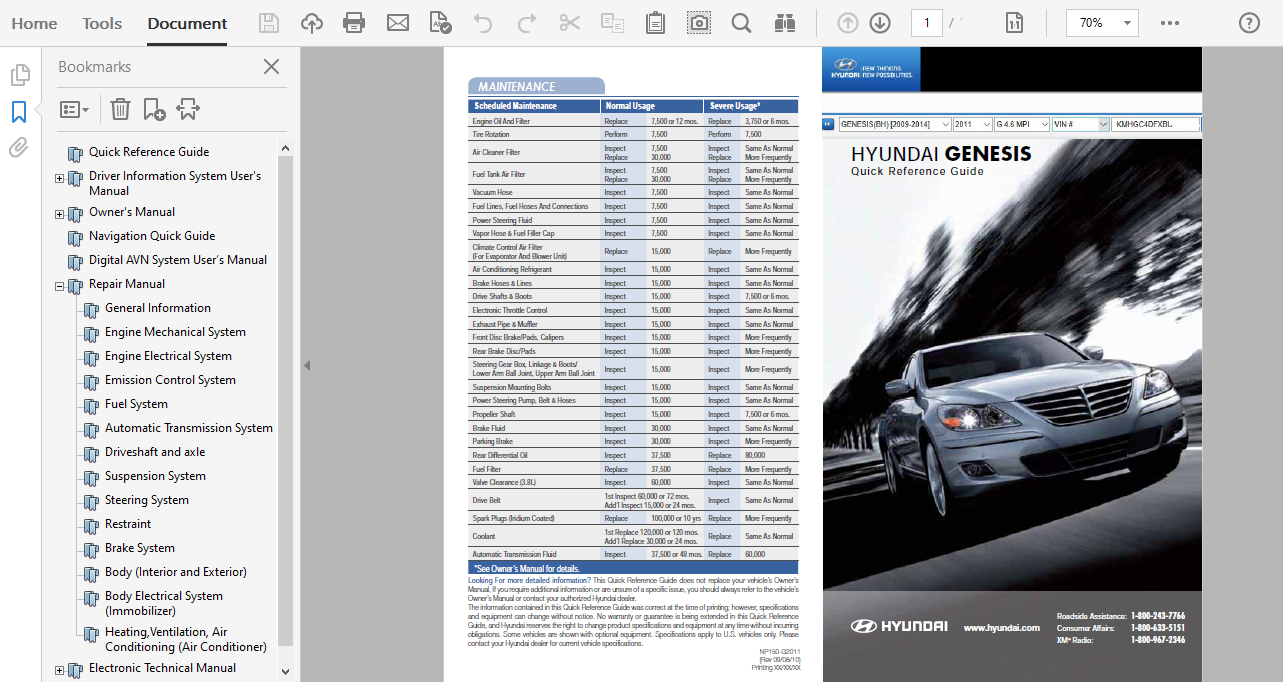This screenshot has height=682, width=1283.
Task: Collapse the Repair Manual bookmark tree
Action: pyautogui.click(x=59, y=286)
